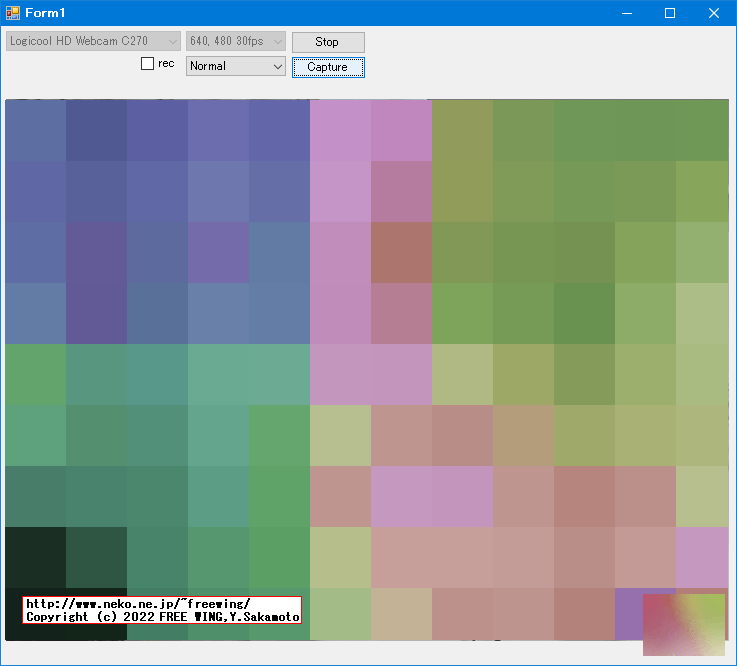Viewport: 737px width, 666px height.
Task: Click the Form1 title bar text
Action: [x=46, y=13]
